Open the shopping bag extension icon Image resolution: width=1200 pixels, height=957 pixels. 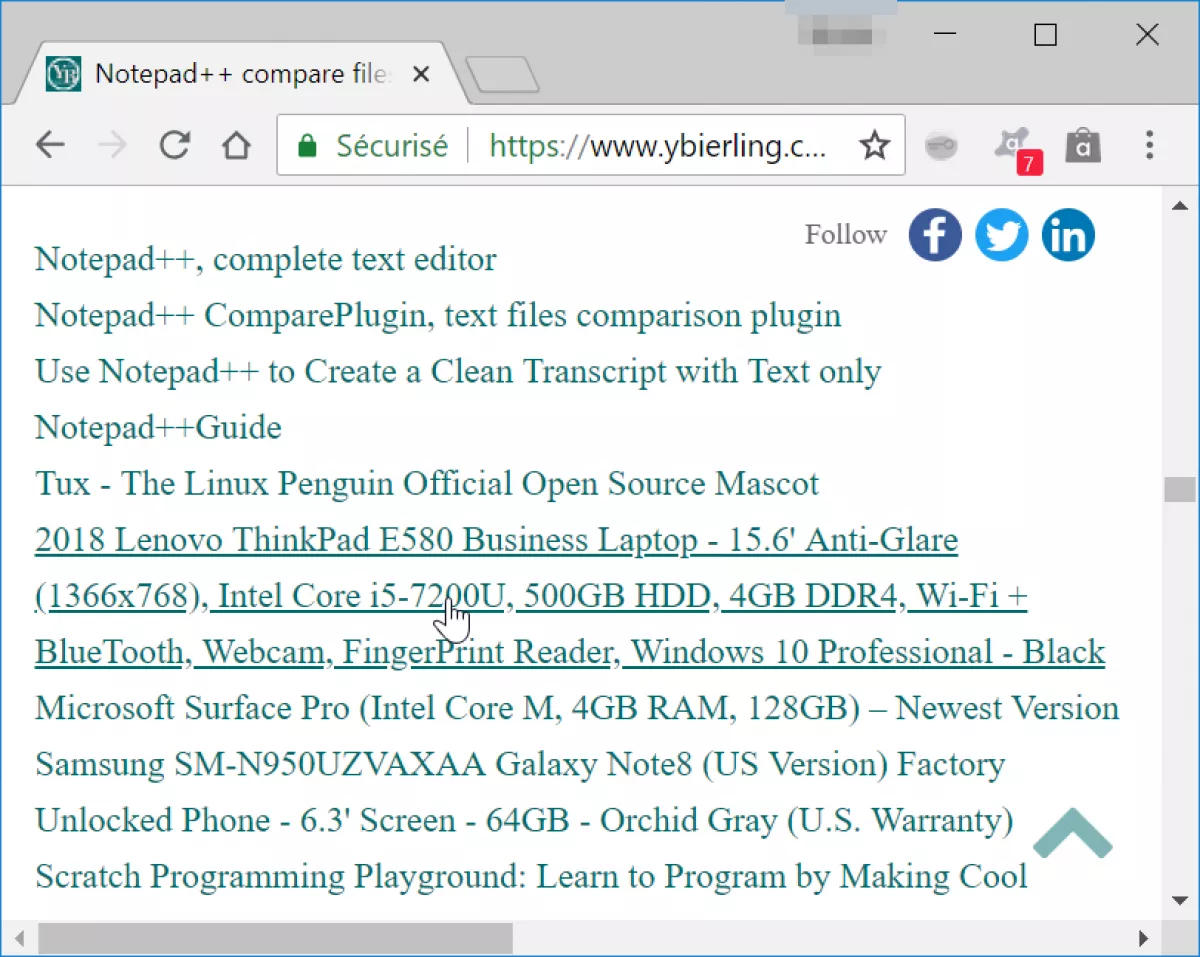click(x=1082, y=146)
